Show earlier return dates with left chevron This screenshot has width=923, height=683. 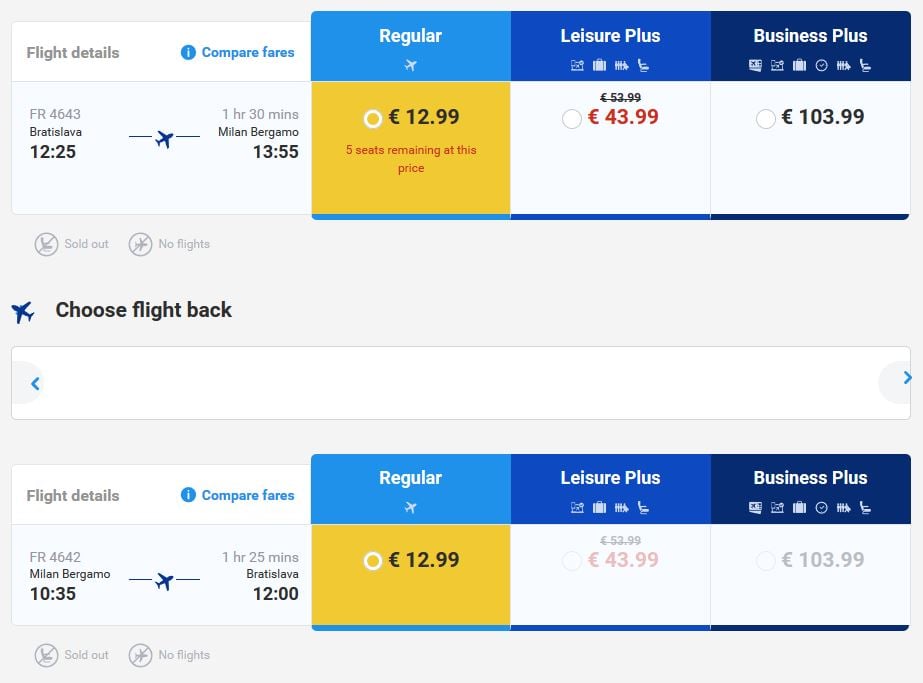(35, 383)
